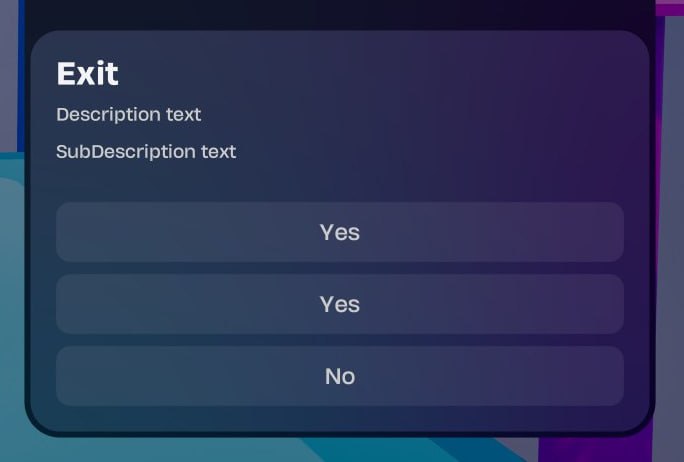Select the Description text label

(x=129, y=114)
